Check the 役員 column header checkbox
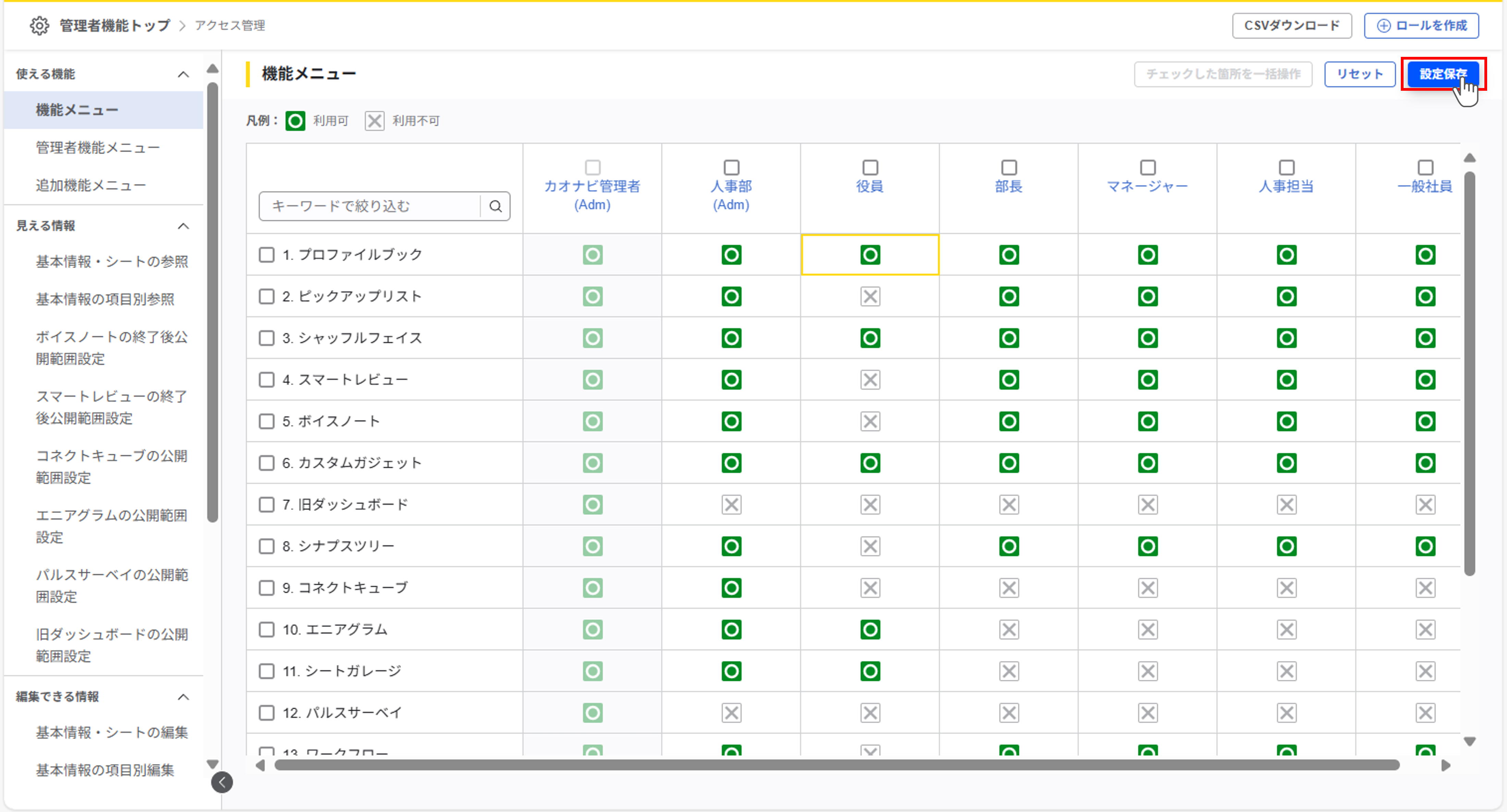This screenshot has height=812, width=1507. point(870,167)
